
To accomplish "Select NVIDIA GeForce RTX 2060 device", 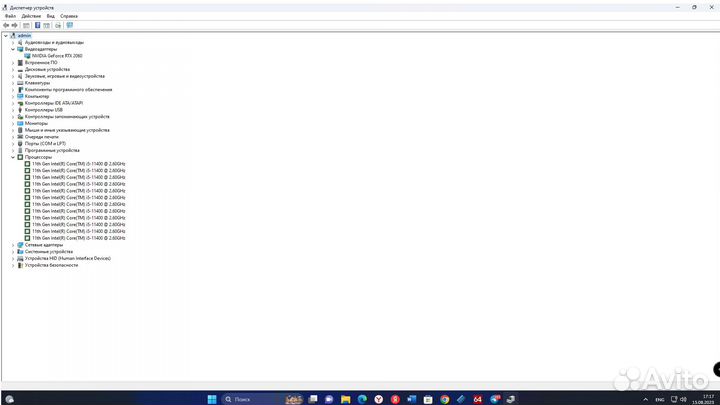I will tap(57, 56).
